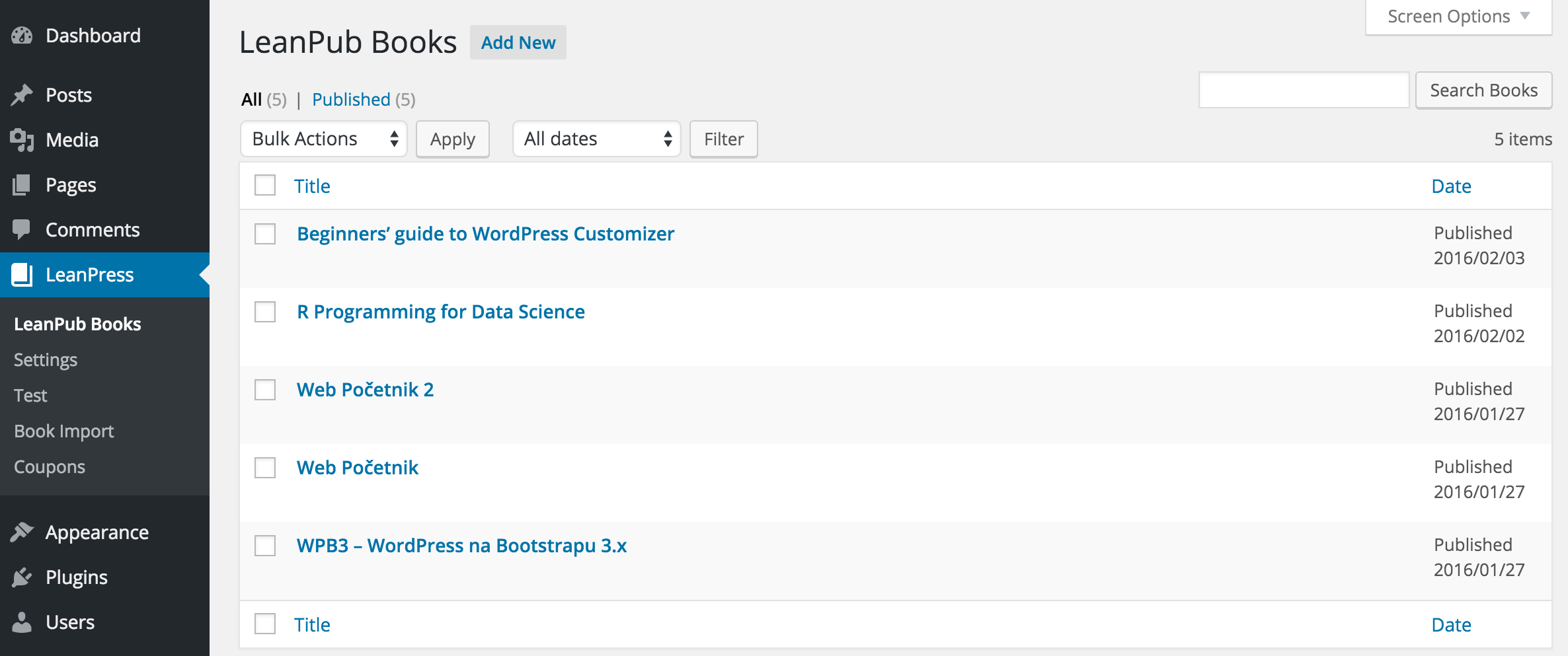
Task: Open LeanPress Settings submenu
Action: 46,360
